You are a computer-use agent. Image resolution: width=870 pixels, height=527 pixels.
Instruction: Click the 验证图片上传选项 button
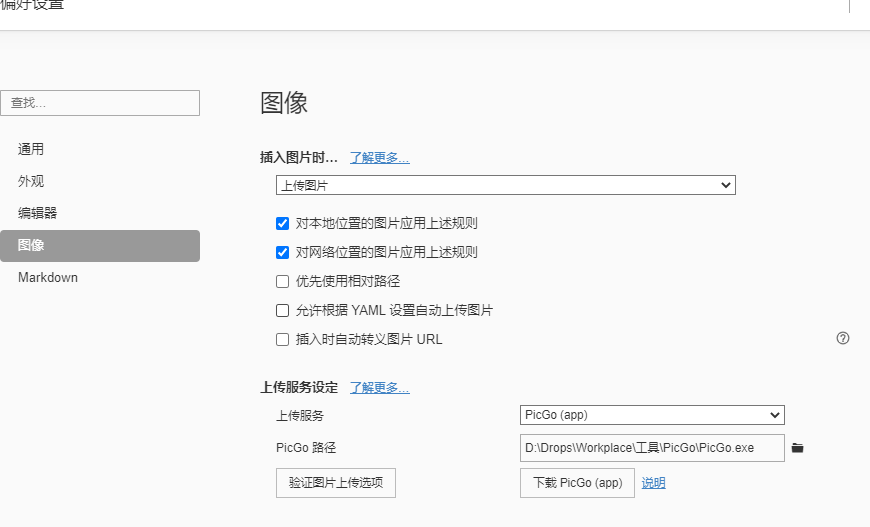[x=336, y=482]
